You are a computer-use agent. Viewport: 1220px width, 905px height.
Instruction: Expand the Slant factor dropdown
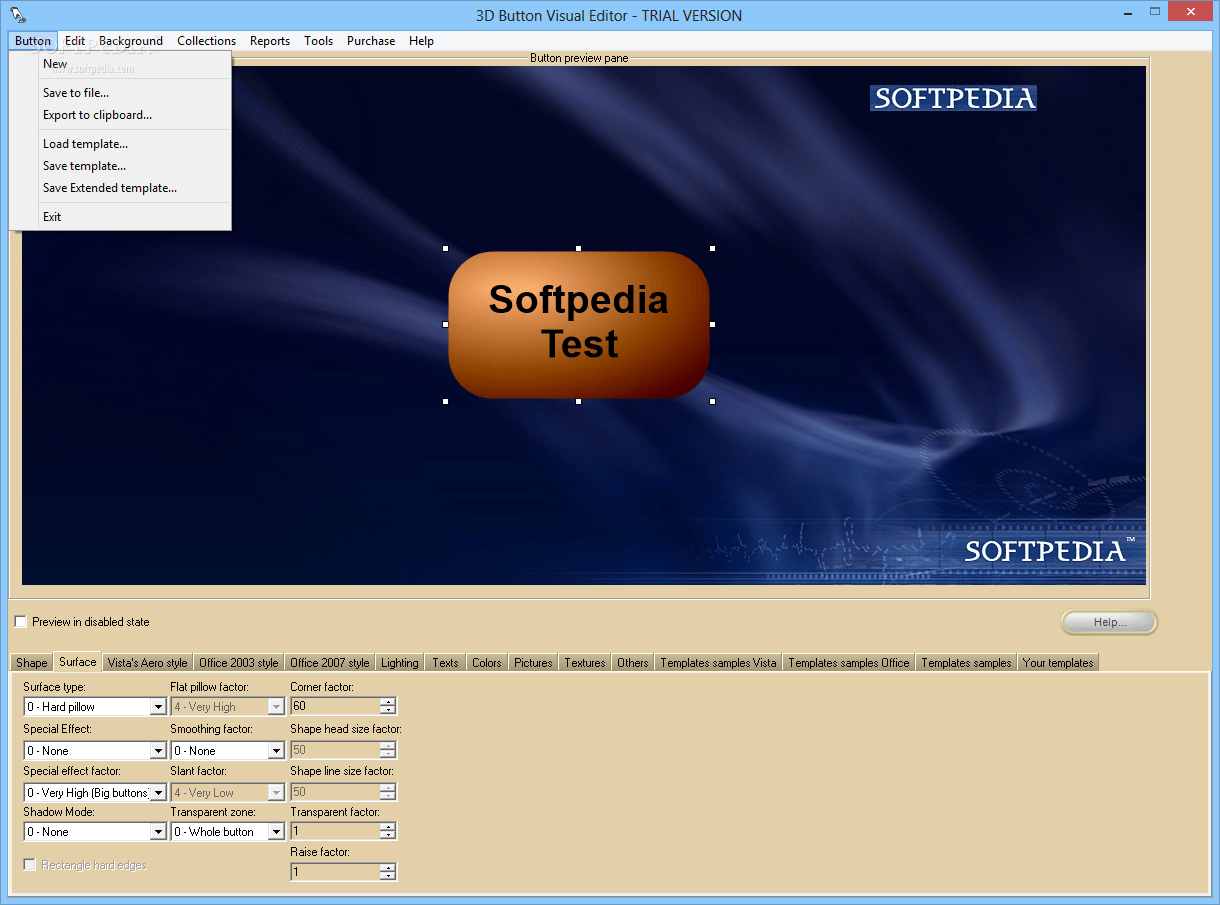276,793
